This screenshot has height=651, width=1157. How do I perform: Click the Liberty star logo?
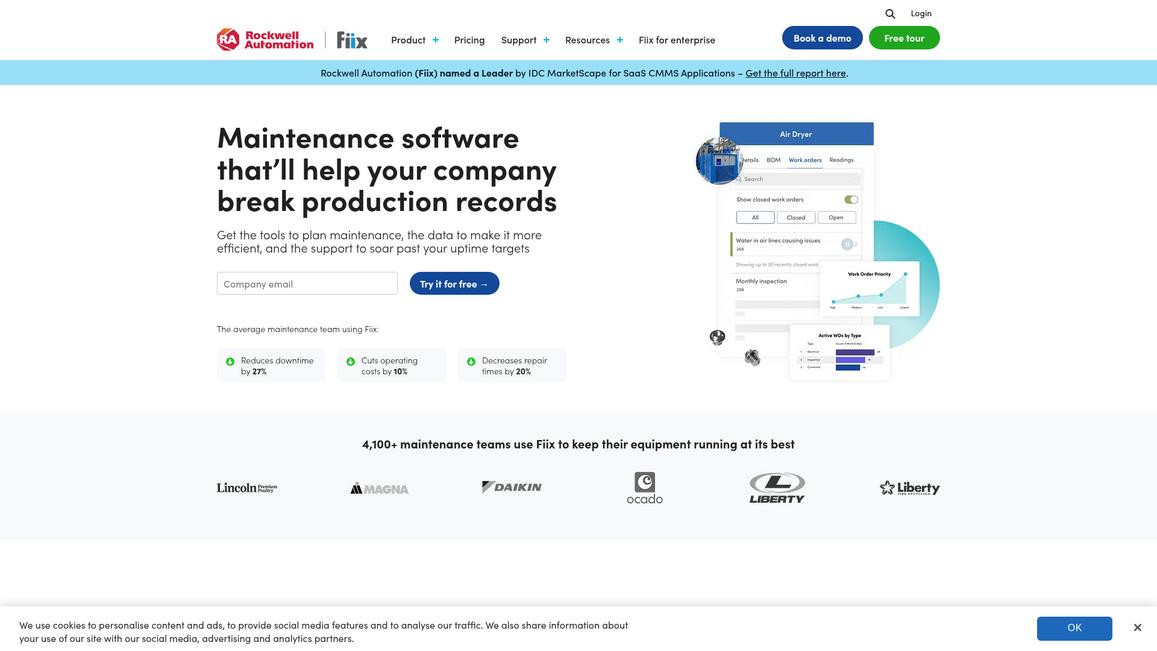(909, 488)
